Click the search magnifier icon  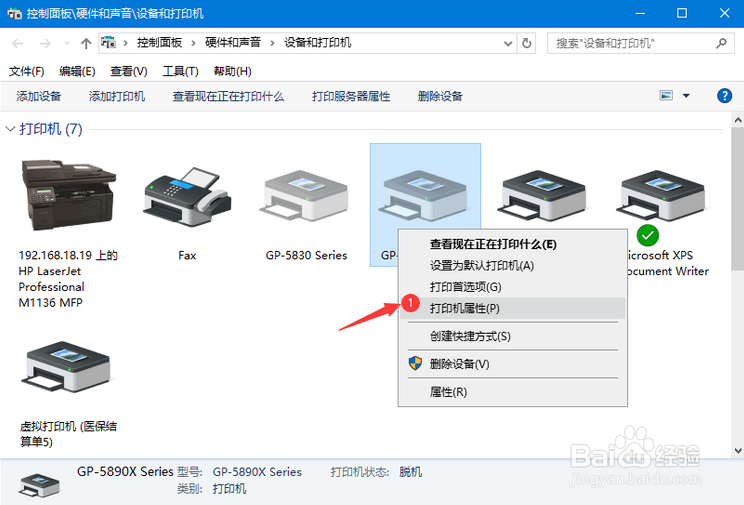(721, 43)
